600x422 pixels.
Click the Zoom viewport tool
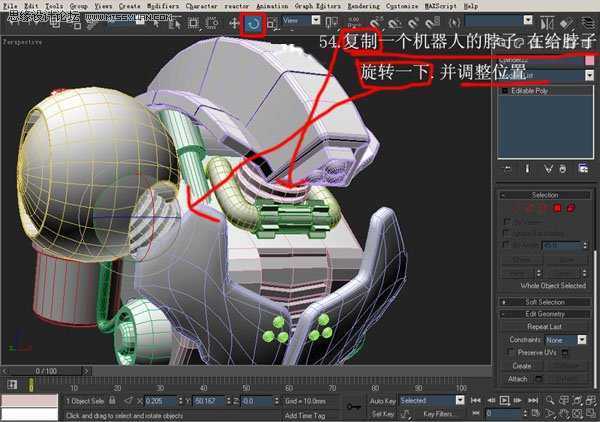pyautogui.click(x=550, y=401)
